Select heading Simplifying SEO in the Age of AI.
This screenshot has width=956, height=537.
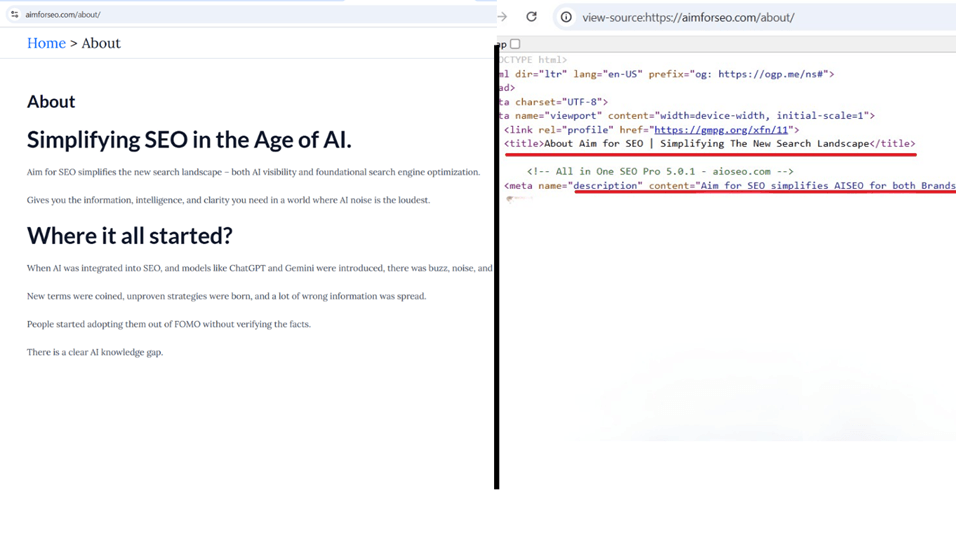pyautogui.click(x=189, y=140)
